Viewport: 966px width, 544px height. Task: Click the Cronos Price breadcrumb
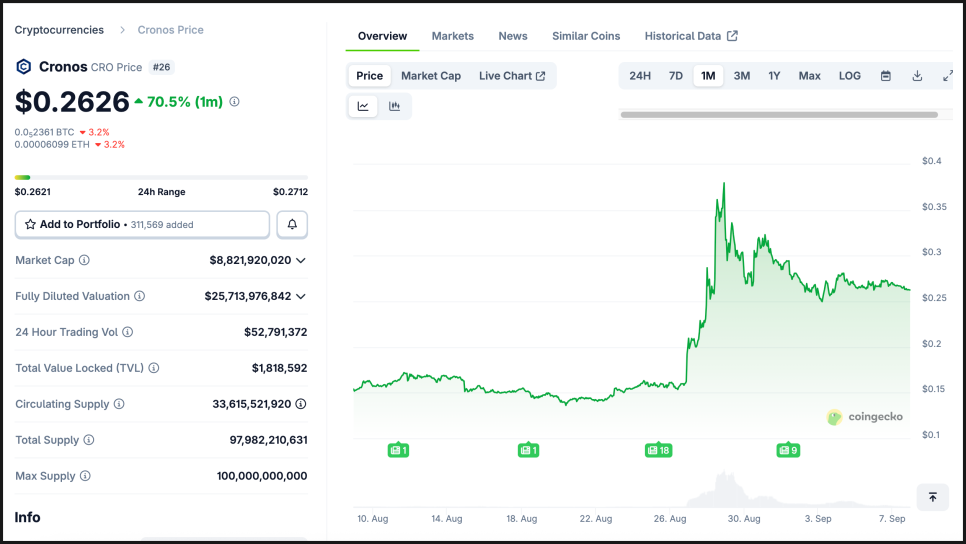pos(170,30)
